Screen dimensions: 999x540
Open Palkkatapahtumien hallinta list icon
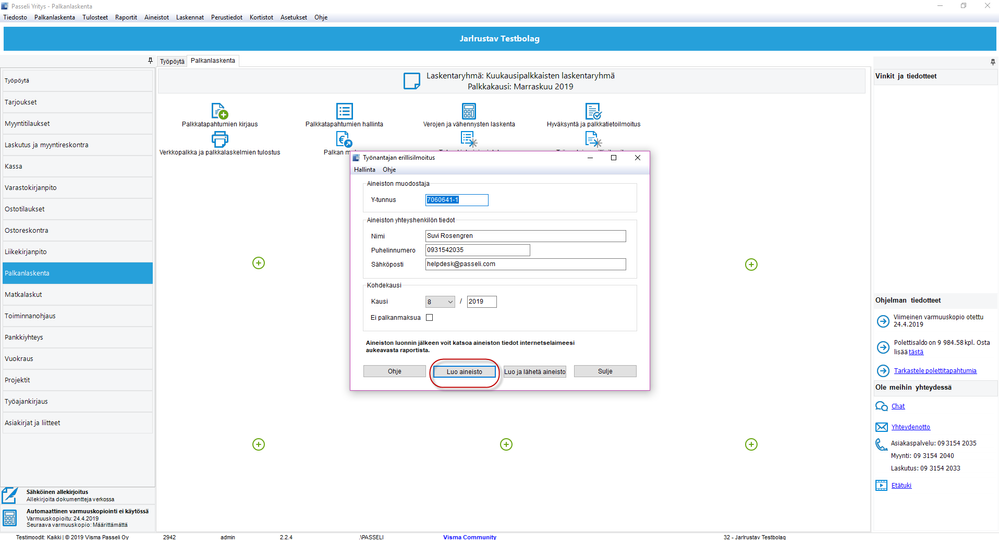coord(344,111)
